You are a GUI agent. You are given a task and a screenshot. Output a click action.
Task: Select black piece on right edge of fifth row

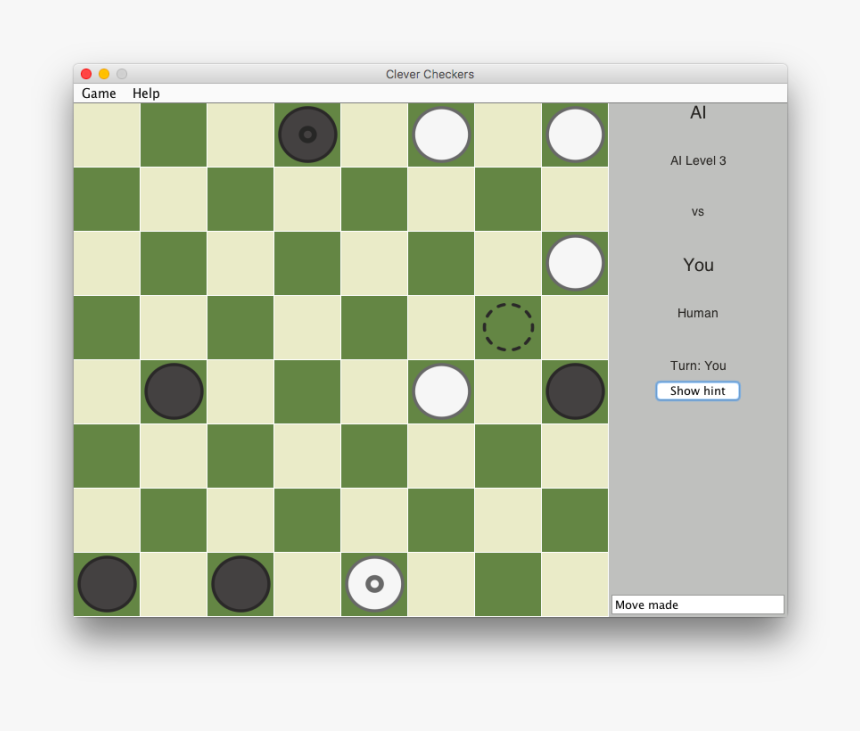[575, 392]
